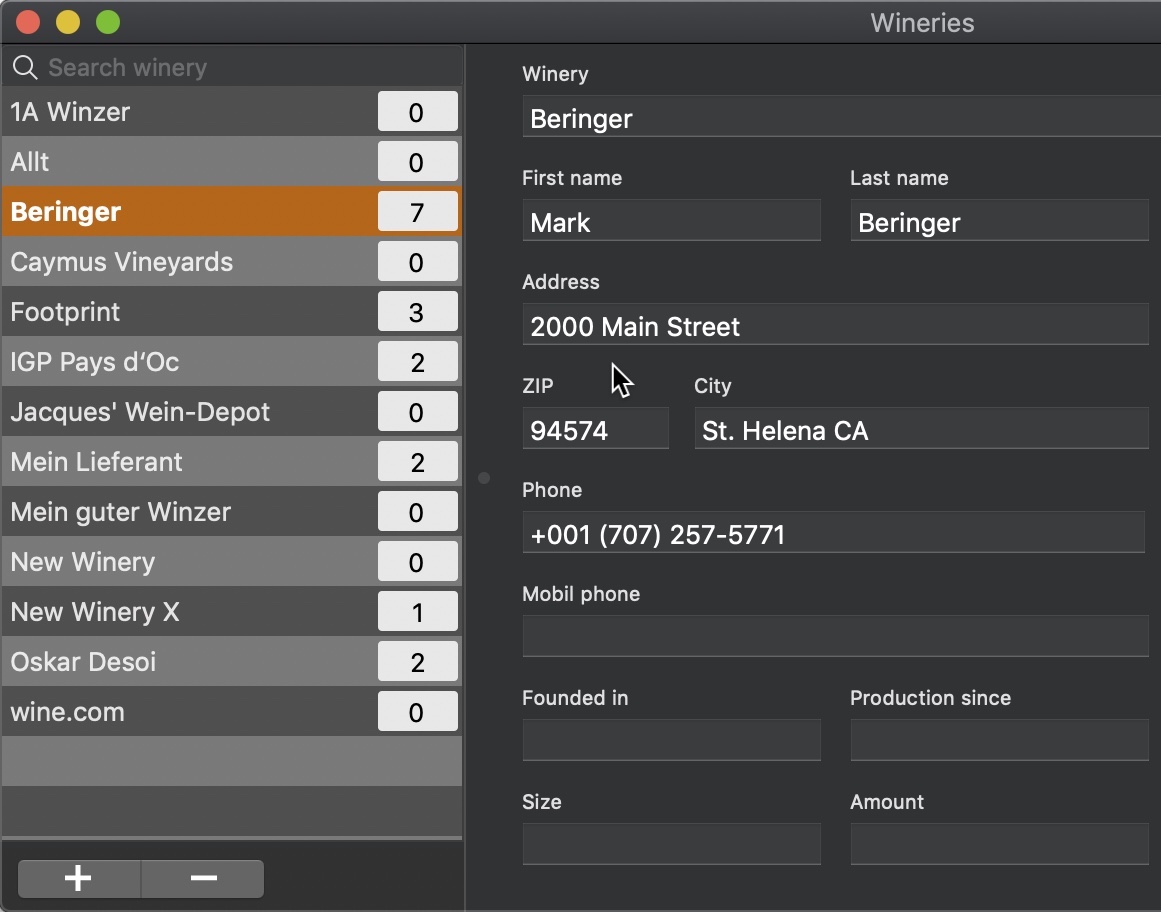Select the New Winery X row
Image resolution: width=1161 pixels, height=912 pixels.
pyautogui.click(x=232, y=611)
